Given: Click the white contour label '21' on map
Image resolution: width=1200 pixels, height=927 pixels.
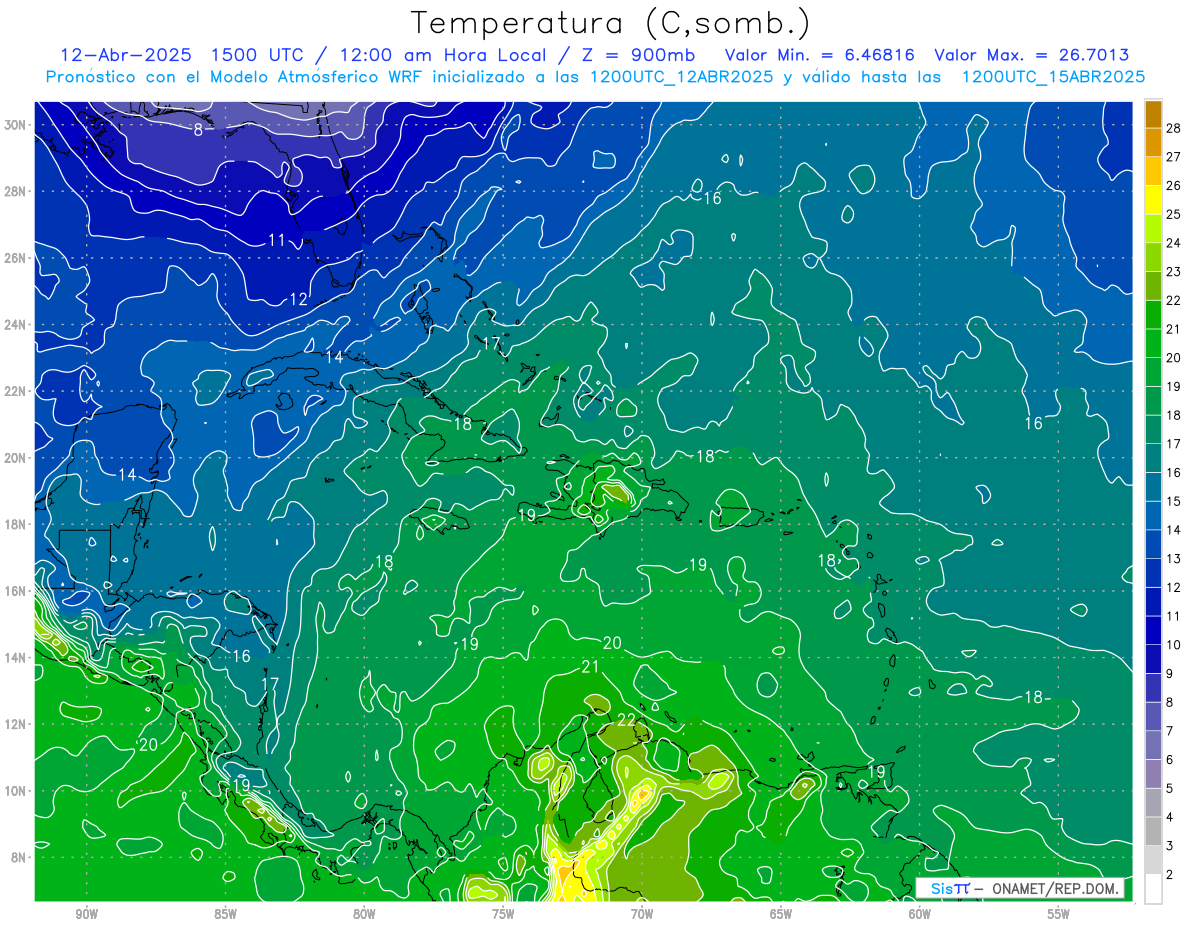Looking at the screenshot, I should coord(590,666).
